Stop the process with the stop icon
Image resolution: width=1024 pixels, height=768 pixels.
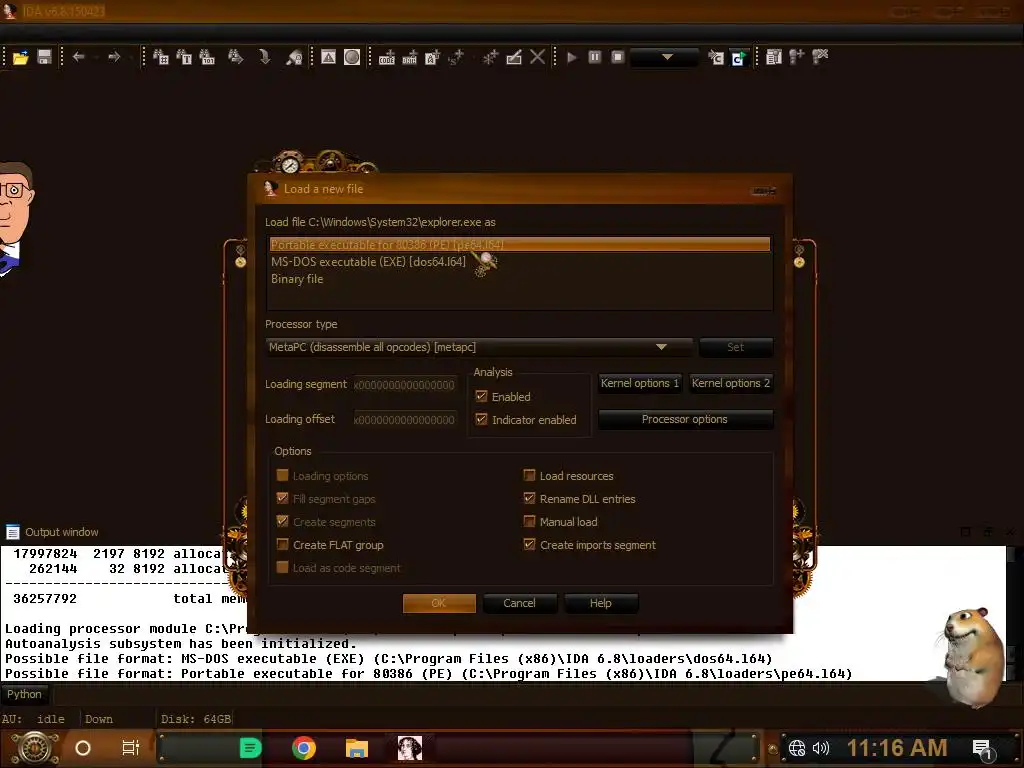coord(618,57)
